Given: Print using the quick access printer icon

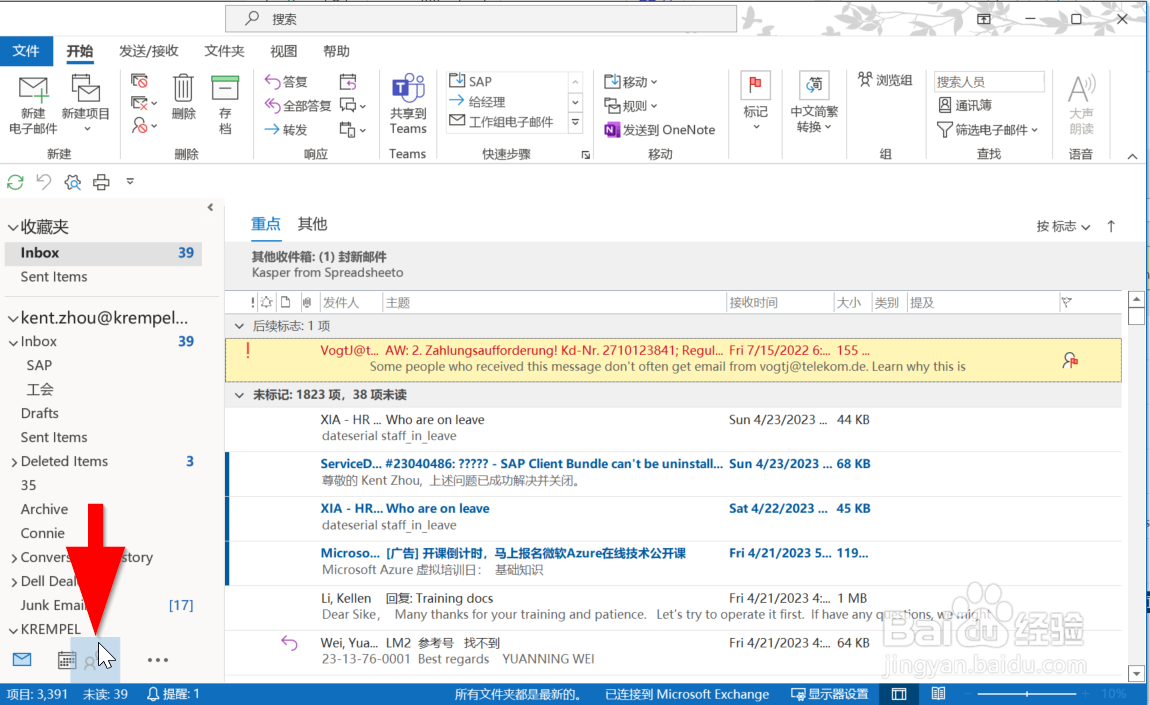Looking at the screenshot, I should (101, 182).
